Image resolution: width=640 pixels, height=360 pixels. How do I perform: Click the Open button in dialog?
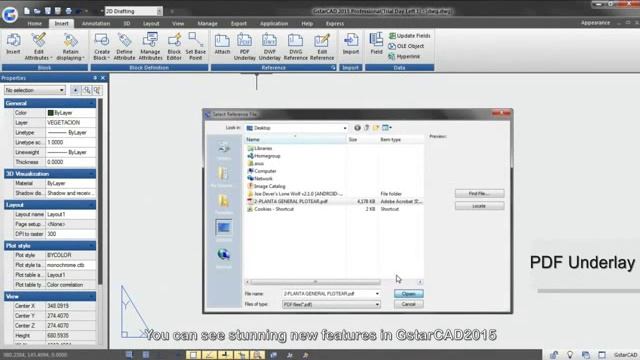409,294
